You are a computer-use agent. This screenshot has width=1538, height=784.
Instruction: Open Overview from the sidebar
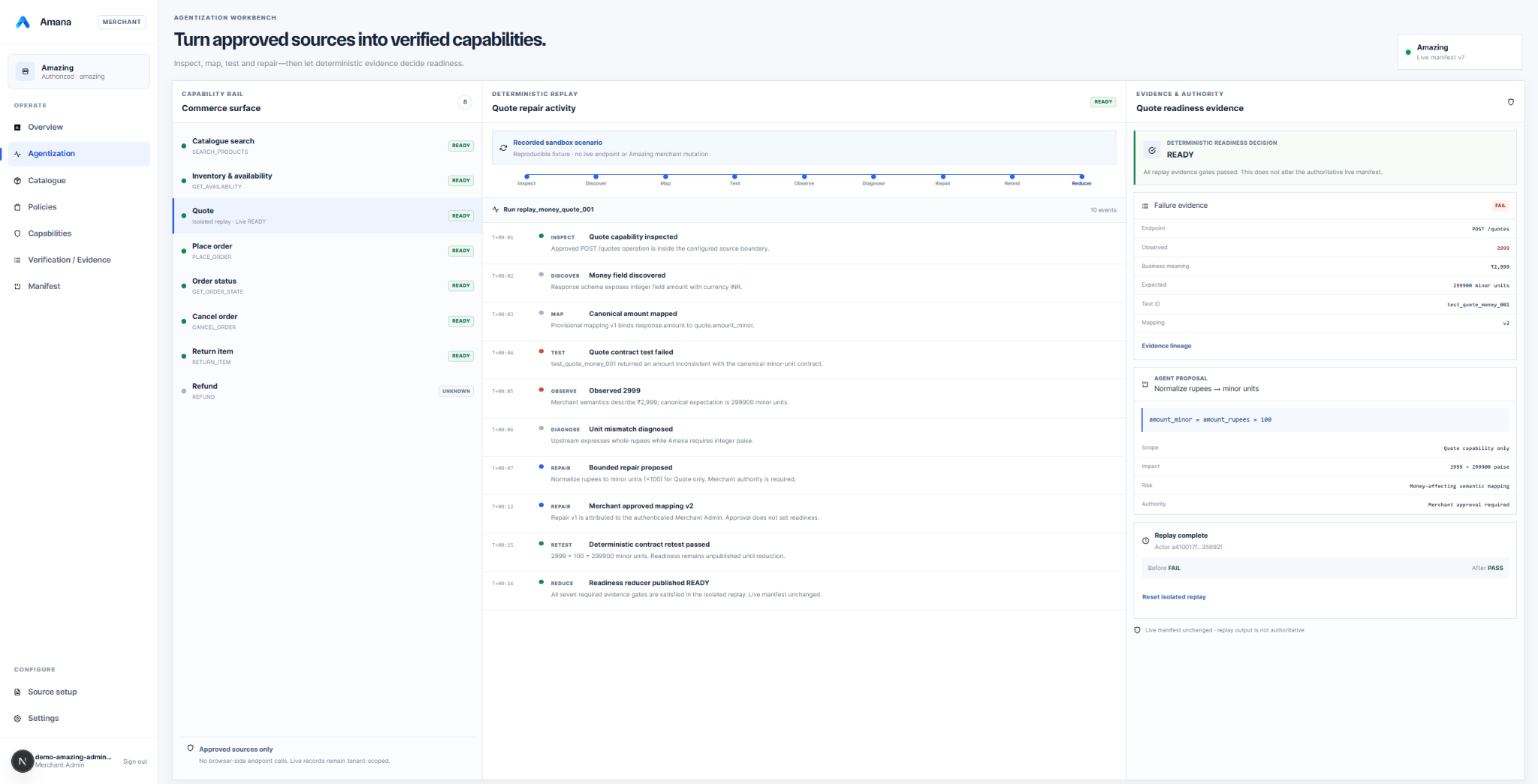pos(79,127)
